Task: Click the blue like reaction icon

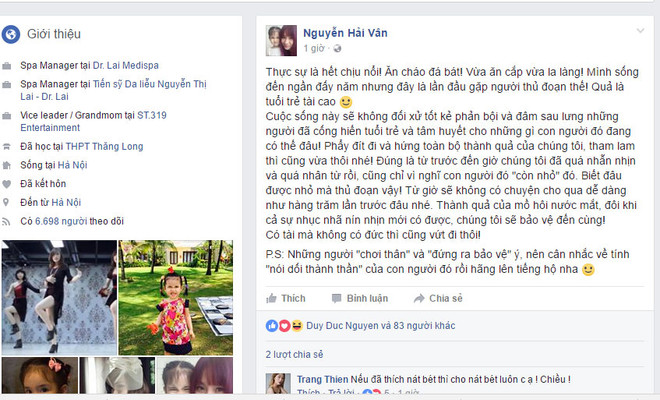Action: [272, 325]
